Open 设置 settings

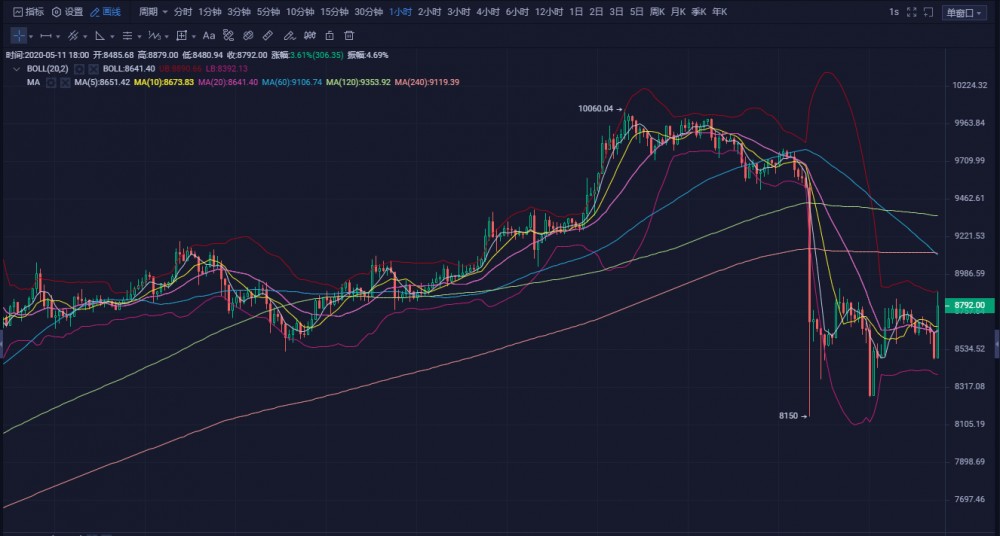pyautogui.click(x=68, y=12)
